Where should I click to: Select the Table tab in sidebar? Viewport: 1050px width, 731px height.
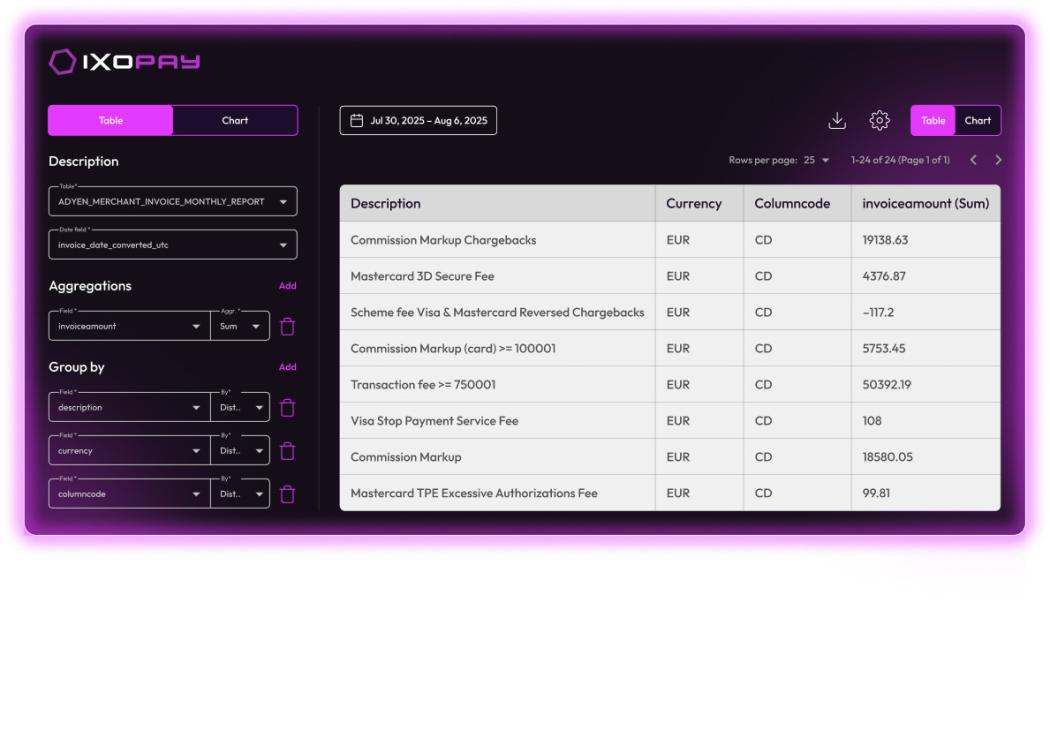point(111,121)
